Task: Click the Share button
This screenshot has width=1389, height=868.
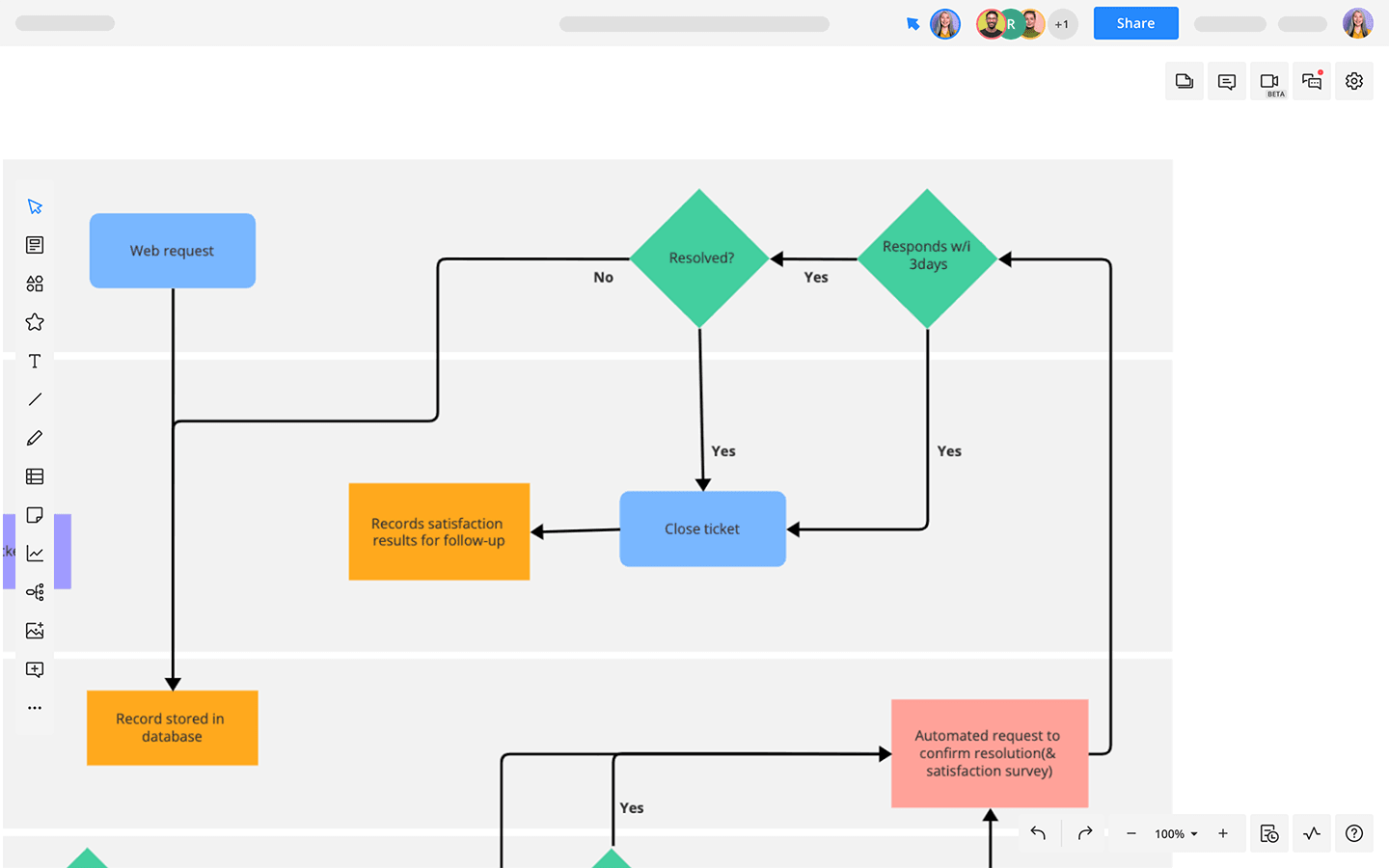Action: (x=1135, y=23)
